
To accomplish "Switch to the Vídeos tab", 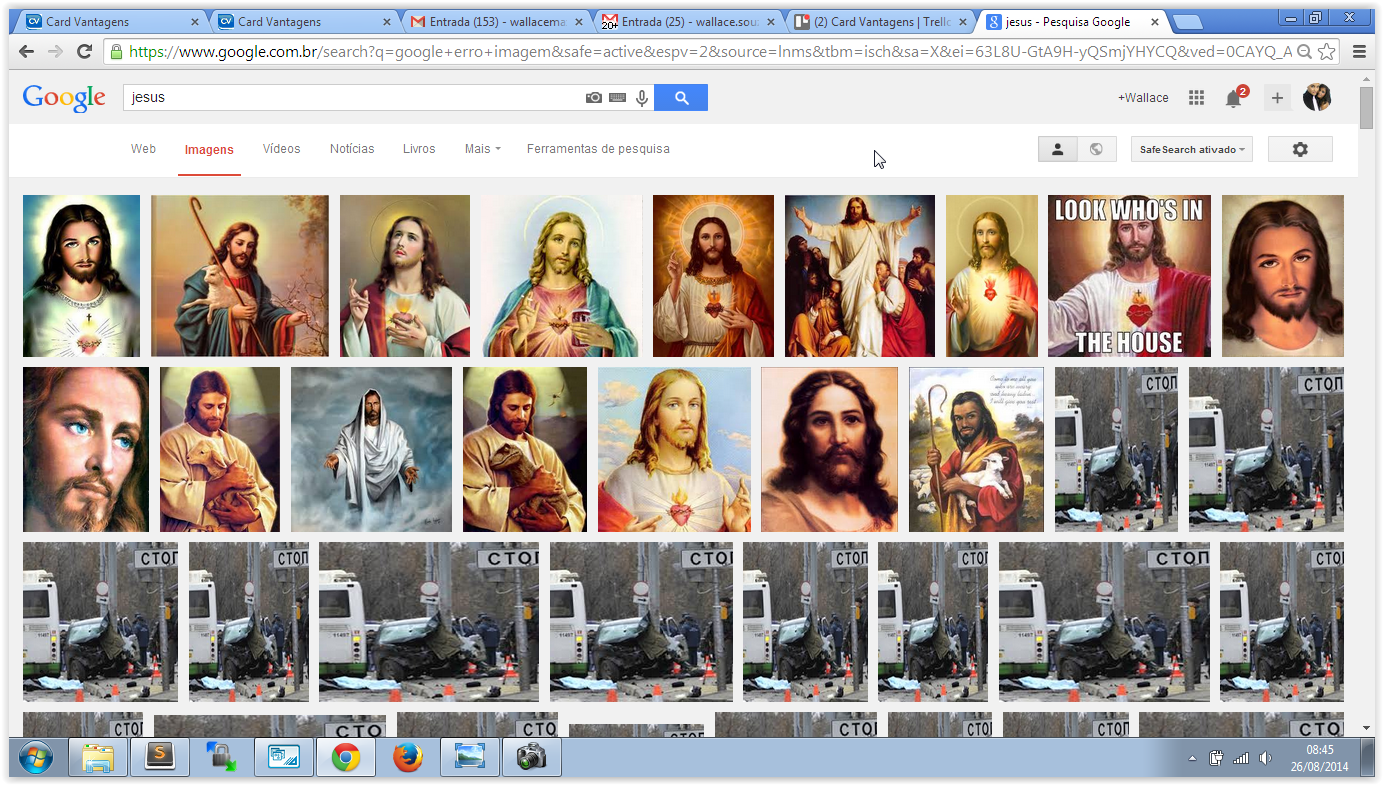I will point(281,149).
